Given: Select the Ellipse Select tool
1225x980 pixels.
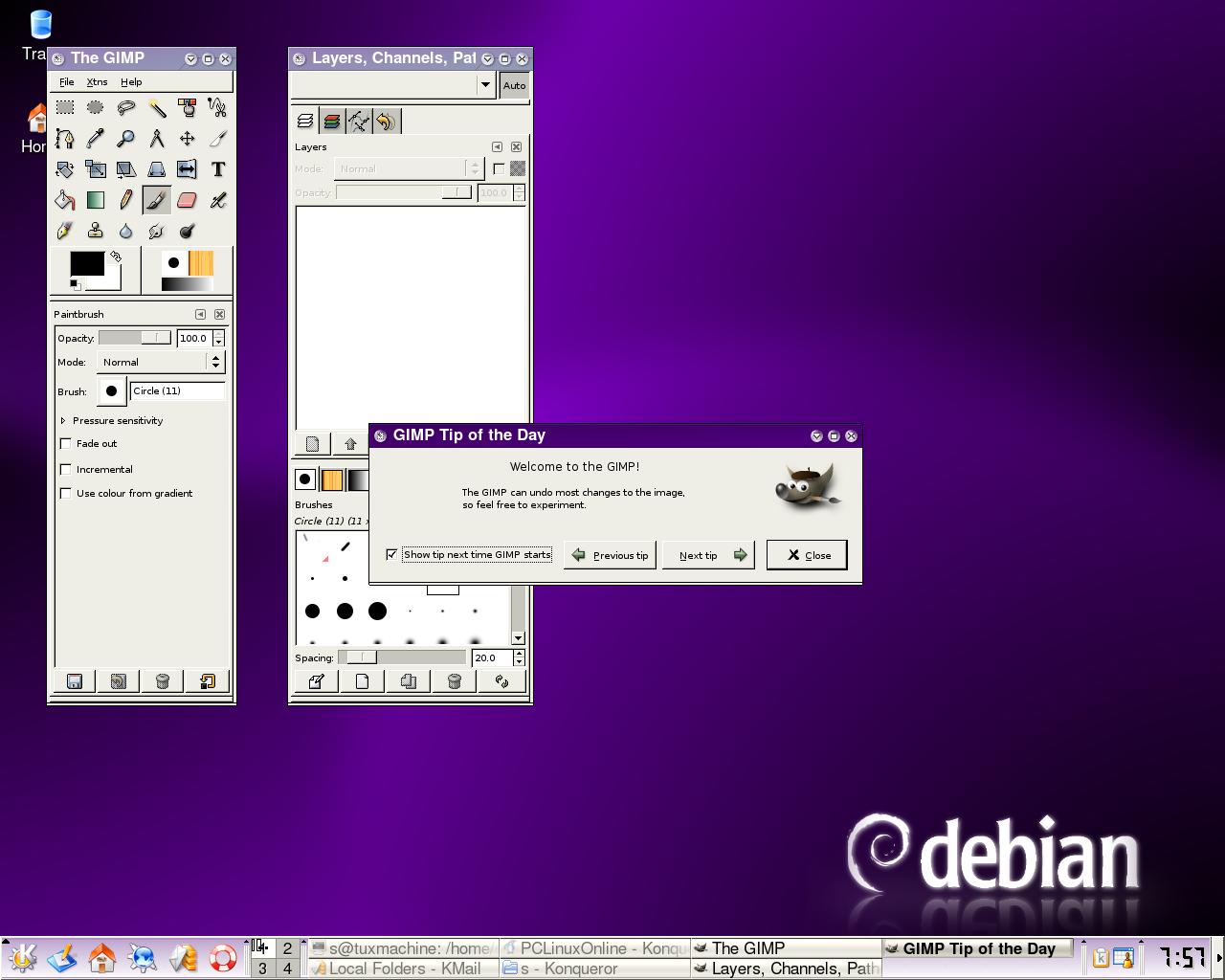Looking at the screenshot, I should (x=96, y=108).
